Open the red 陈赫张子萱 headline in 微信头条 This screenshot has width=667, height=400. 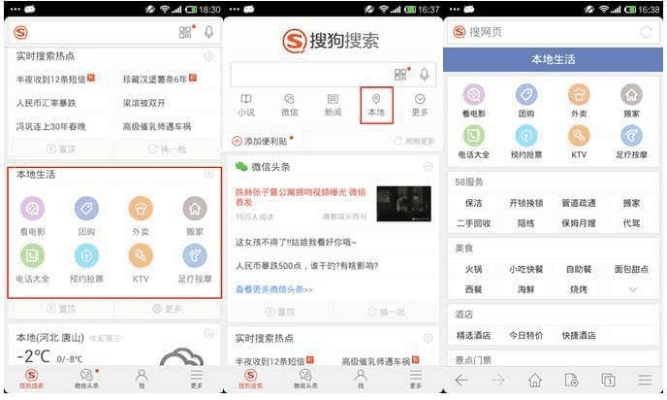tap(301, 197)
